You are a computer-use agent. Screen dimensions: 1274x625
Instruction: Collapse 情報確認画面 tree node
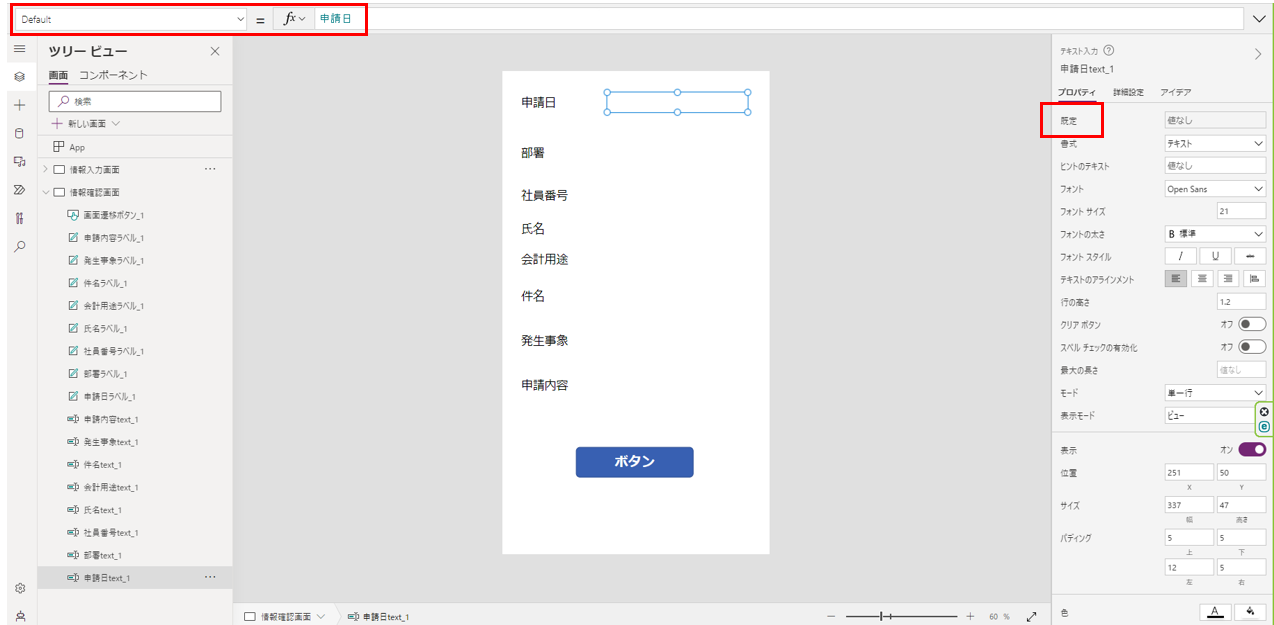click(45, 192)
